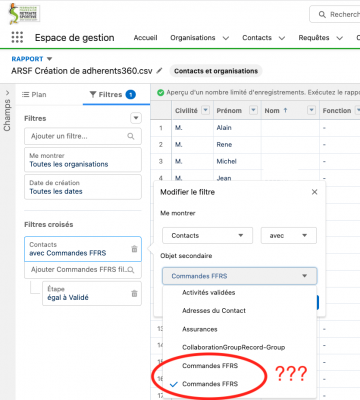Open Prénom column menu

(x=254, y=110)
